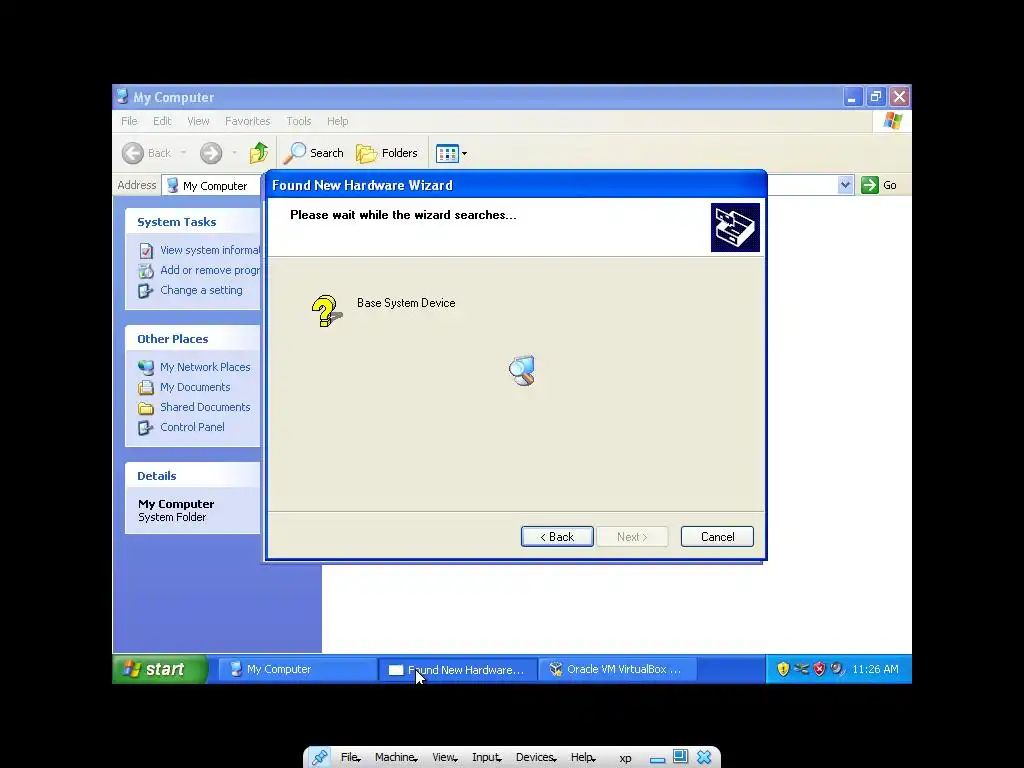Click the Windows flag logo throbber
This screenshot has width=1024, height=768.
point(892,121)
